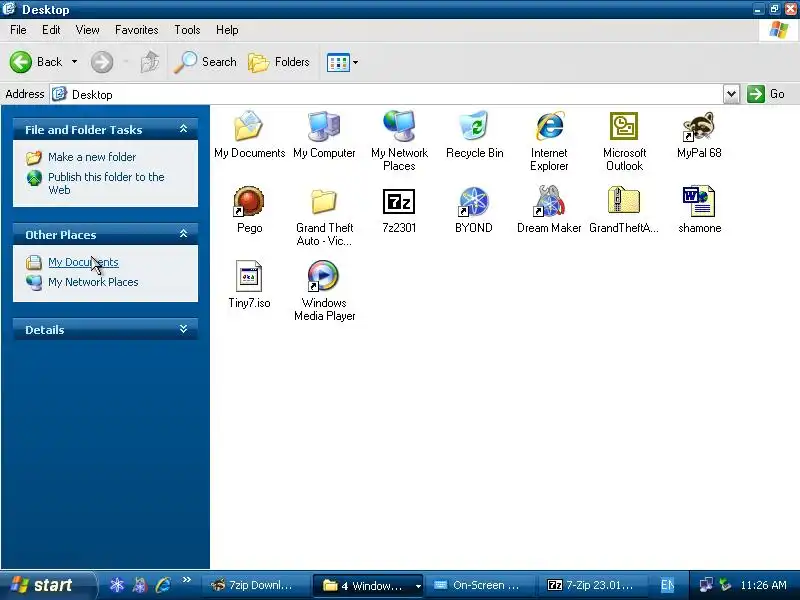Open the Tools menu
The image size is (800, 600).
coord(187,30)
